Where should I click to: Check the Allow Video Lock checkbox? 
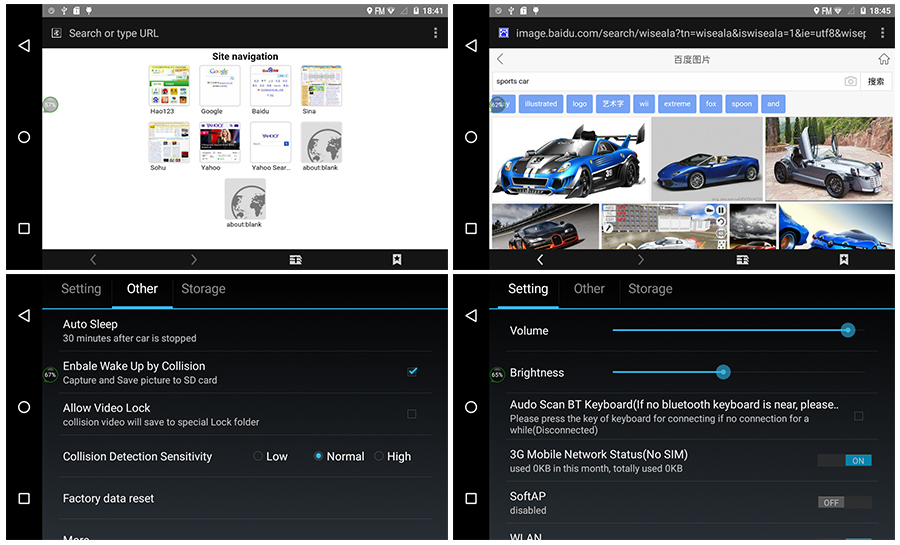coord(412,413)
